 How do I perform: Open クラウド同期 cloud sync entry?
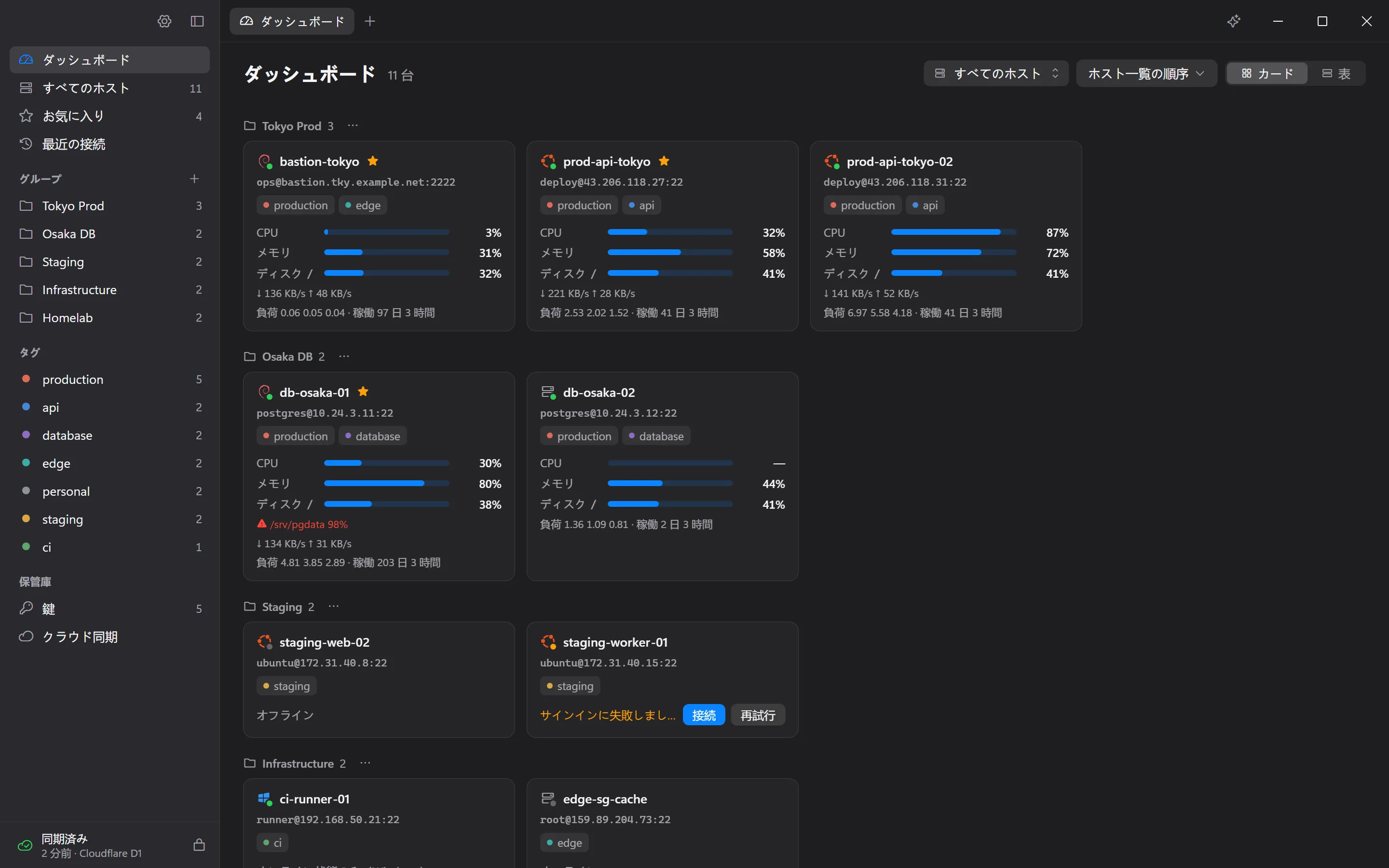pyautogui.click(x=109, y=637)
